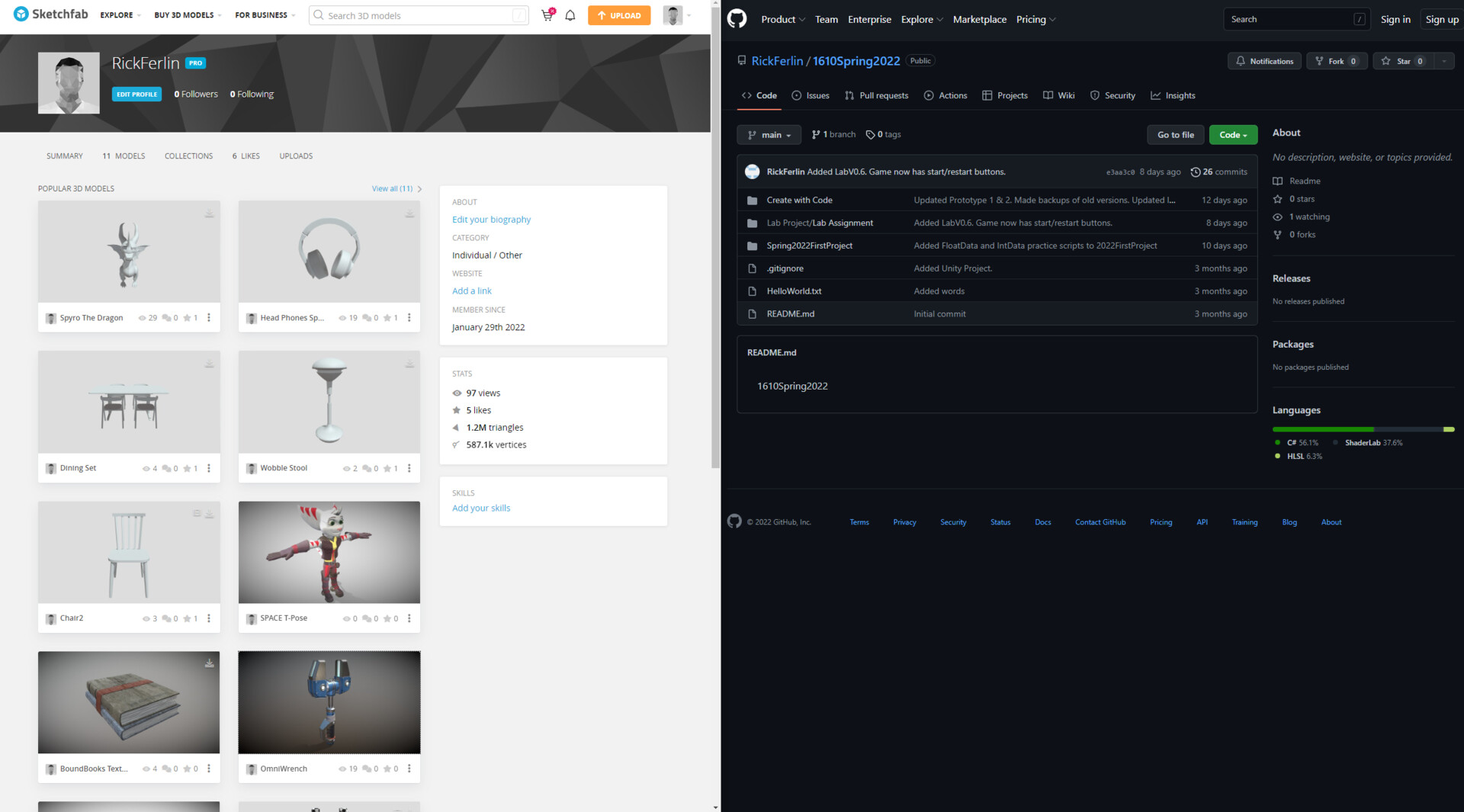Open the EXPLORE dropdown on Sketchfab
The height and width of the screenshot is (812, 1464).
(119, 14)
